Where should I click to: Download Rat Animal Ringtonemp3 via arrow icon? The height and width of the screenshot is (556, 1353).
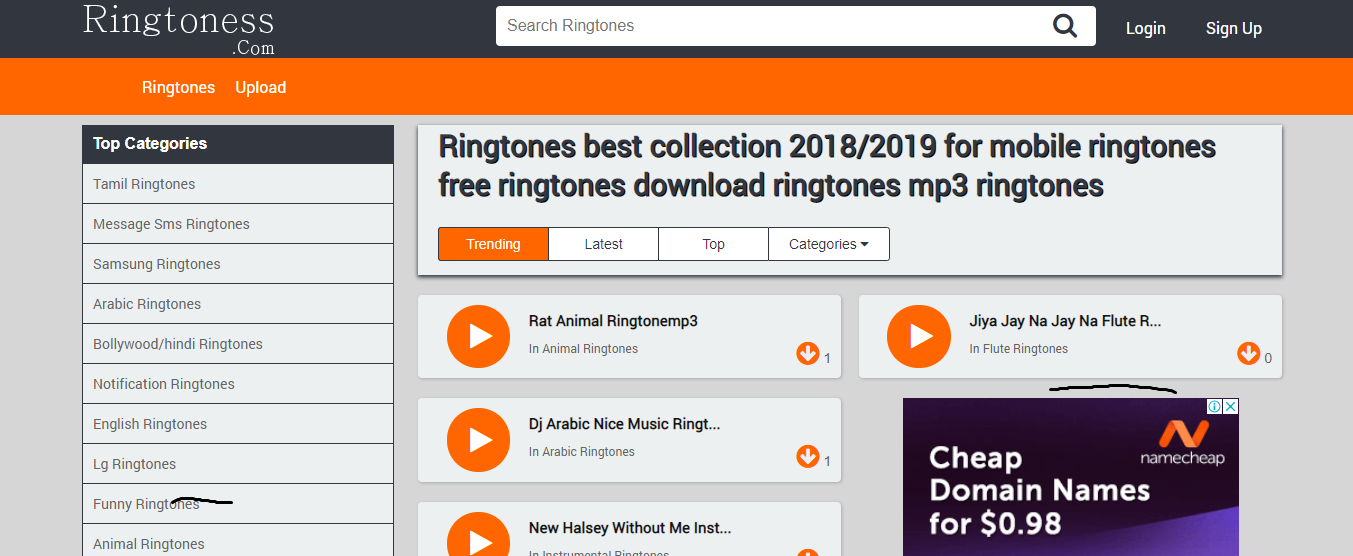tap(808, 353)
